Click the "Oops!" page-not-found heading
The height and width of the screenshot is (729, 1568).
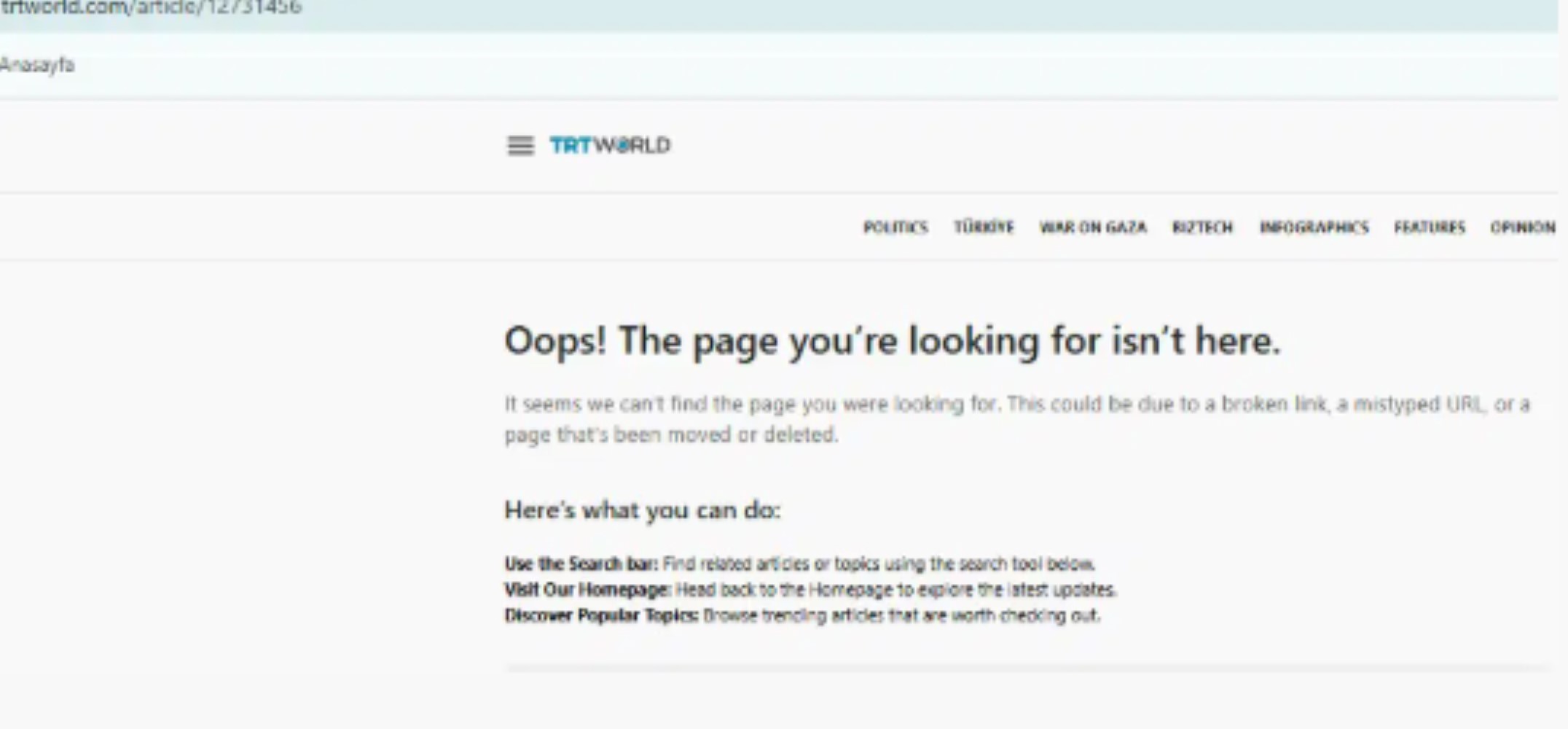892,341
